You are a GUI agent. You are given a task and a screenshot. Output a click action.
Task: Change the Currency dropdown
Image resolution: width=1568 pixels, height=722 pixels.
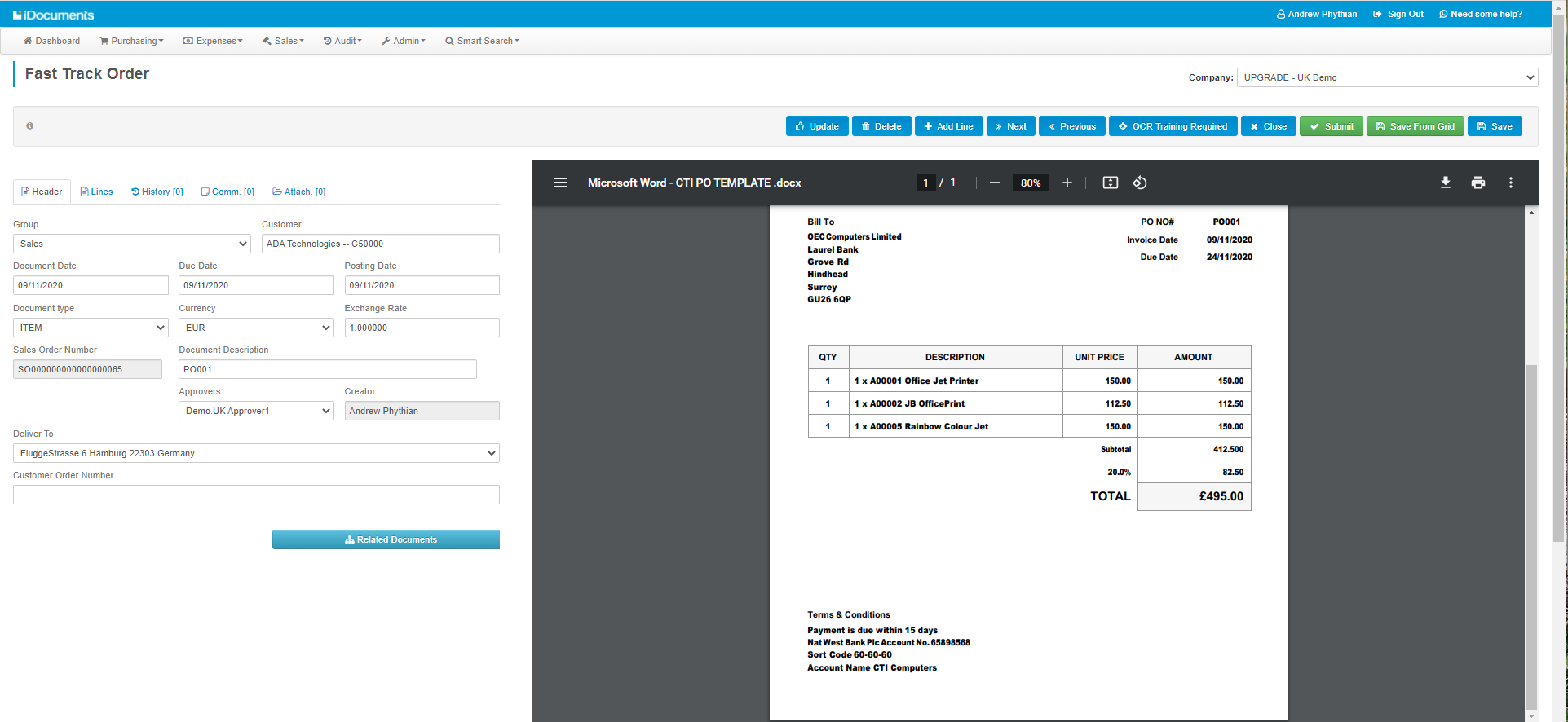coord(256,328)
